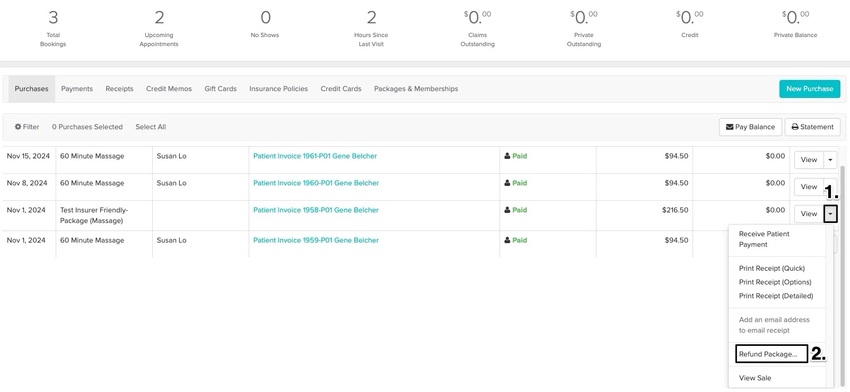Click the Hours Since Last Visit stat
The height and width of the screenshot is (392, 850).
pos(371,28)
